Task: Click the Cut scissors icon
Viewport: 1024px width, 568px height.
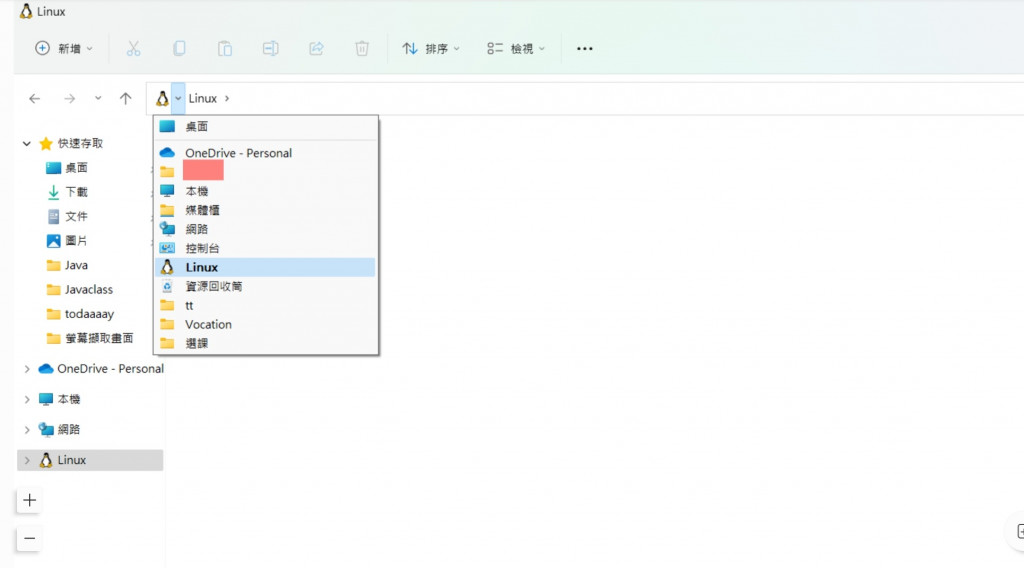Action: click(x=133, y=48)
